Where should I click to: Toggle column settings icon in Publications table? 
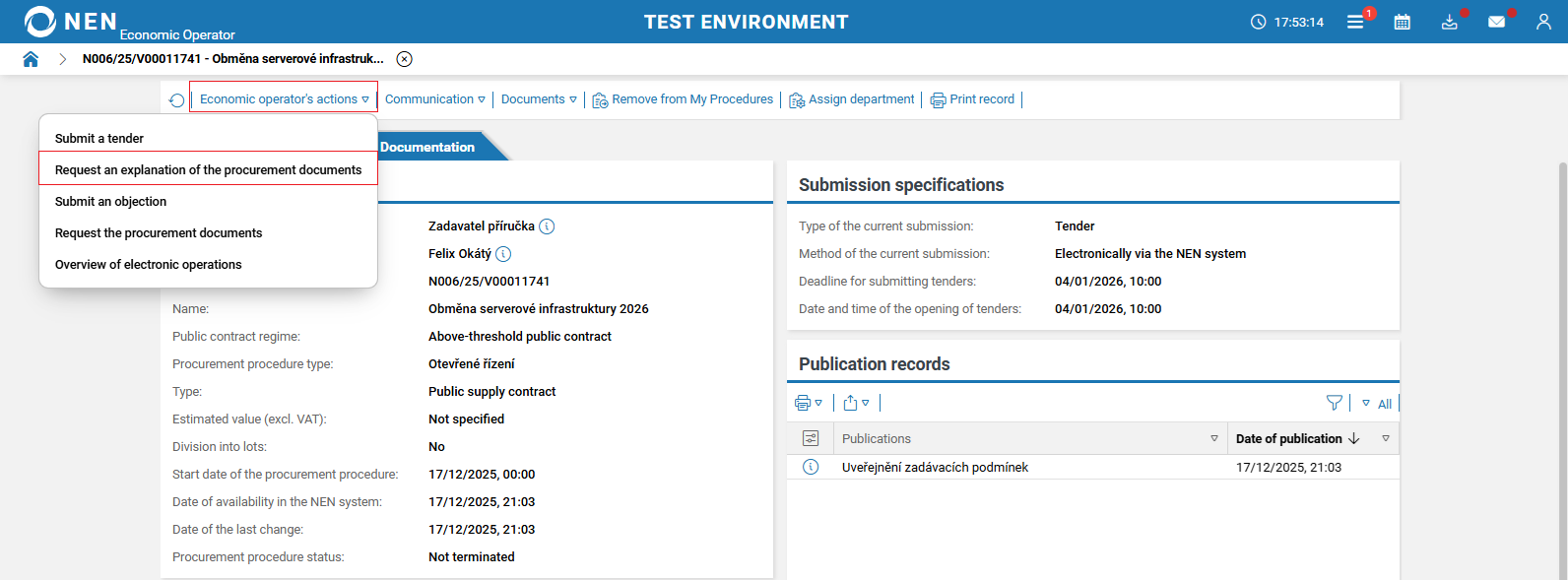coord(811,439)
